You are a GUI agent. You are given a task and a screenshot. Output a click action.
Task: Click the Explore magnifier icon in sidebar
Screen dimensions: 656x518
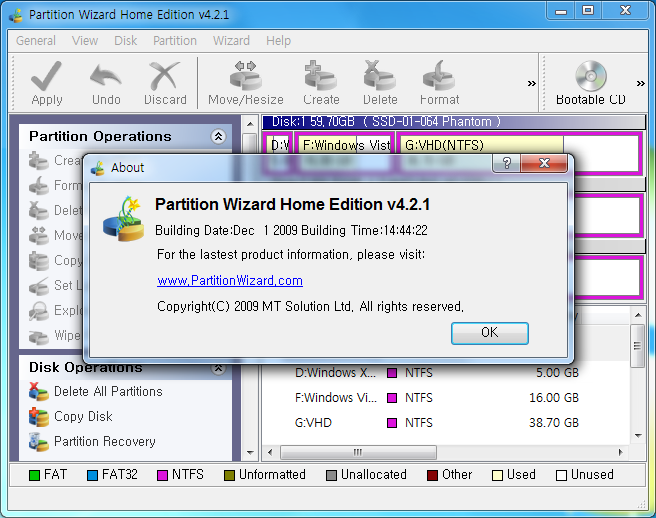[38, 311]
